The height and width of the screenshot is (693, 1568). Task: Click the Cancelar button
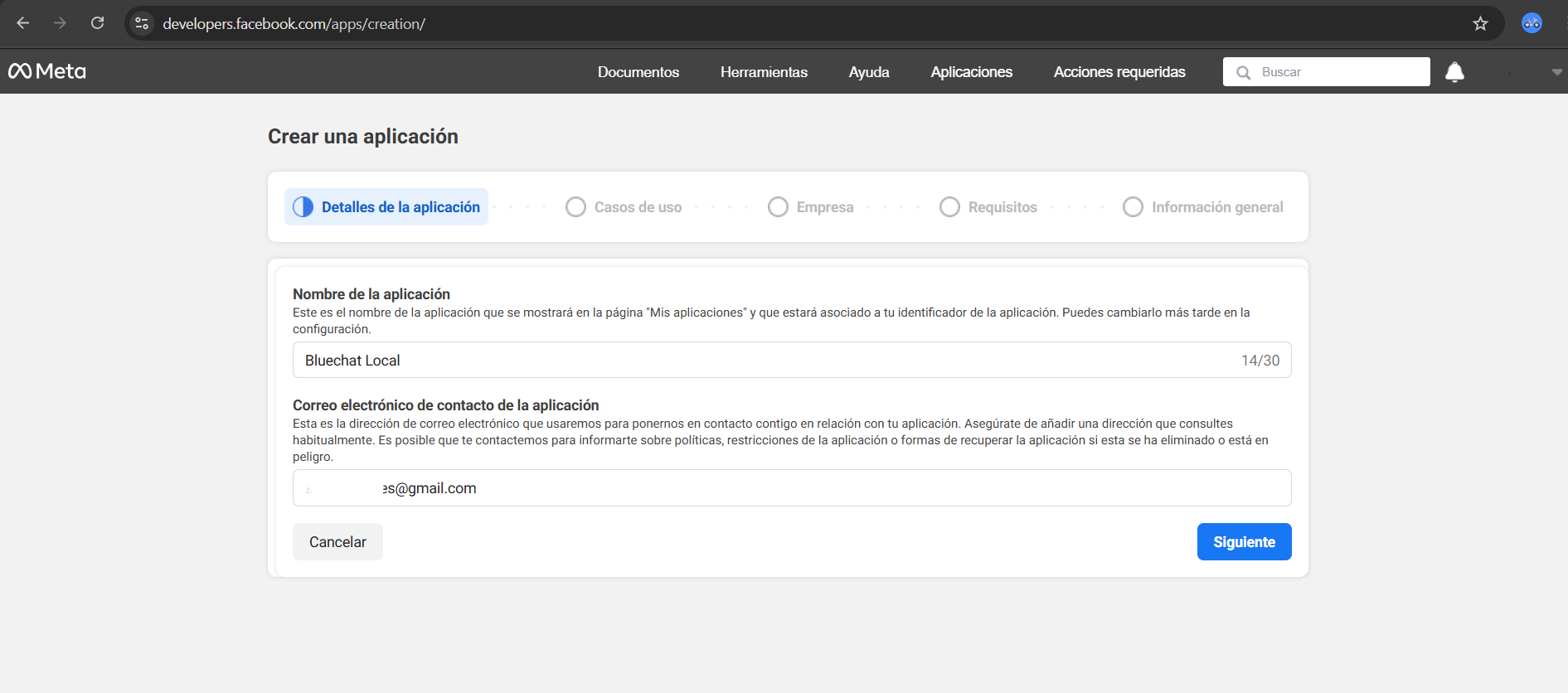tap(337, 542)
